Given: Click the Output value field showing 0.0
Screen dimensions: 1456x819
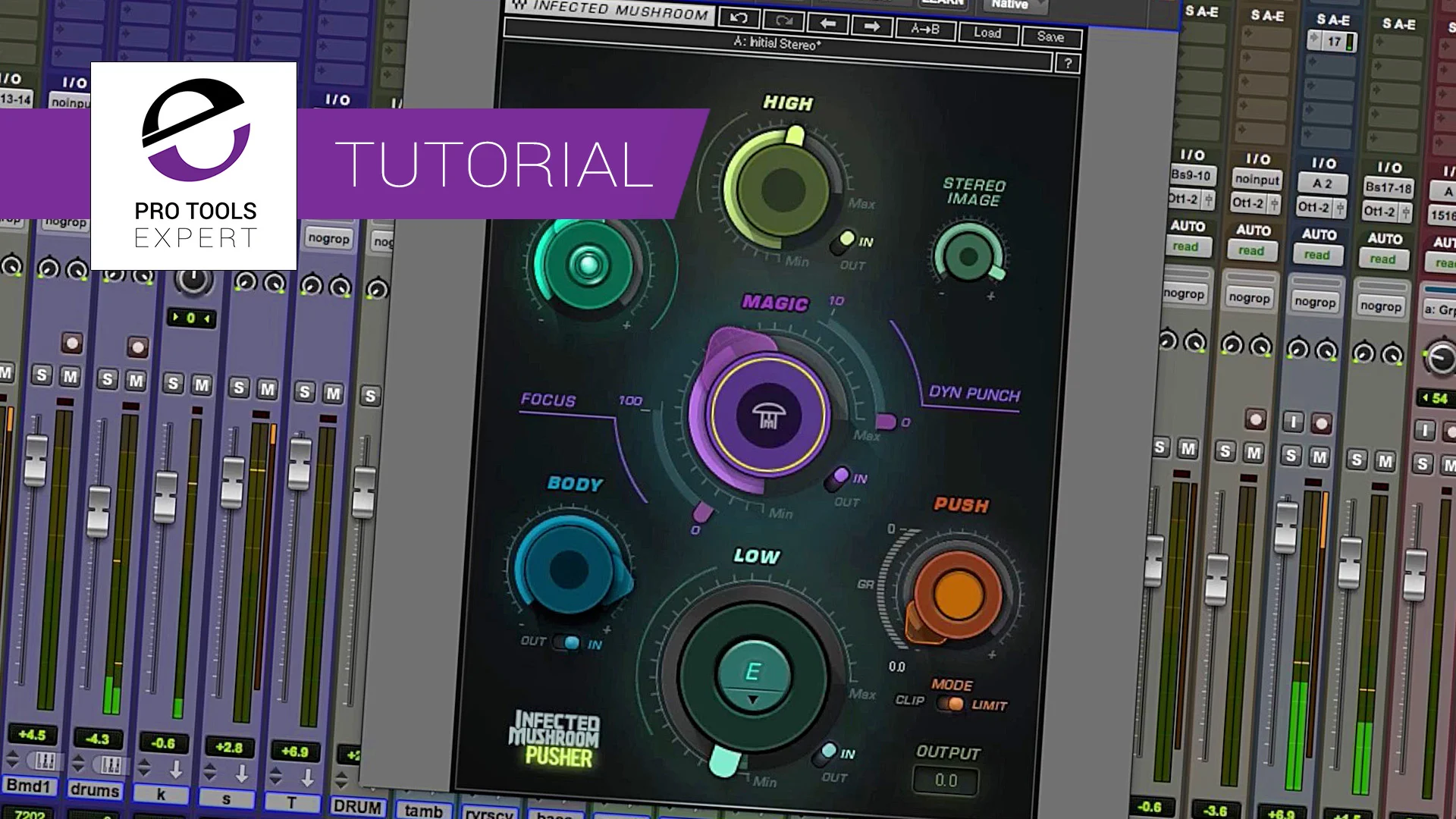Looking at the screenshot, I should [946, 780].
